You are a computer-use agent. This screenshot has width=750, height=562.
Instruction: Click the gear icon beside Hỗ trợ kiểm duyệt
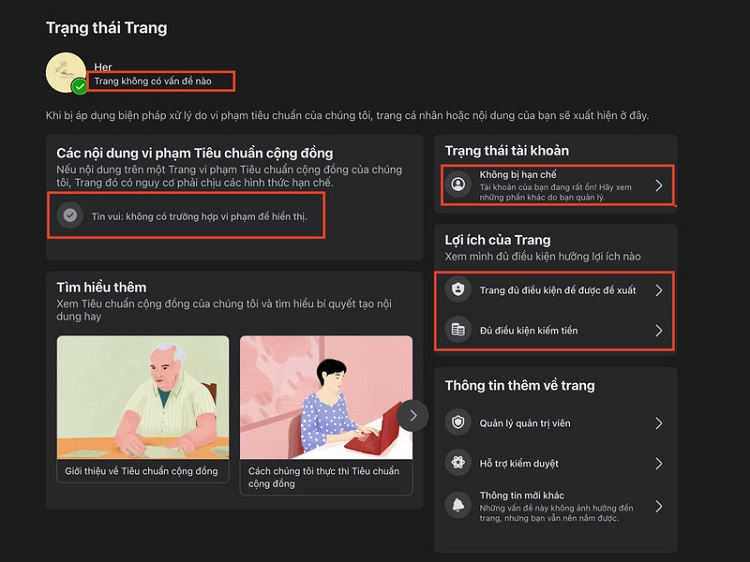[x=458, y=463]
